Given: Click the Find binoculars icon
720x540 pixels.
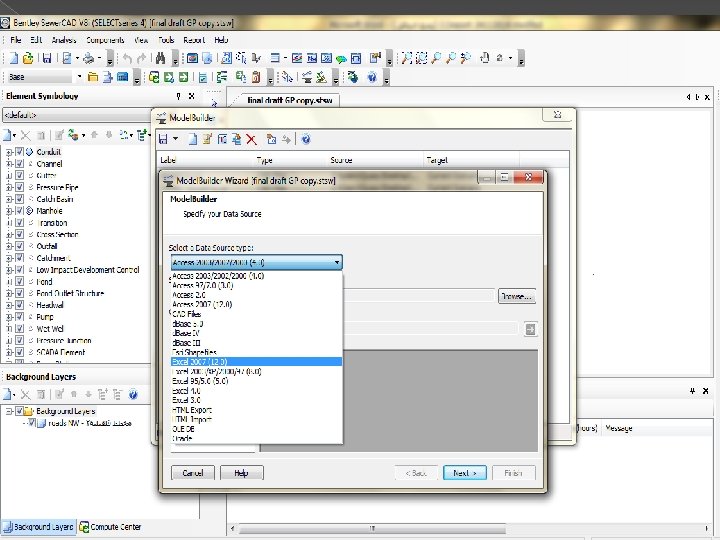Looking at the screenshot, I should coord(160,58).
